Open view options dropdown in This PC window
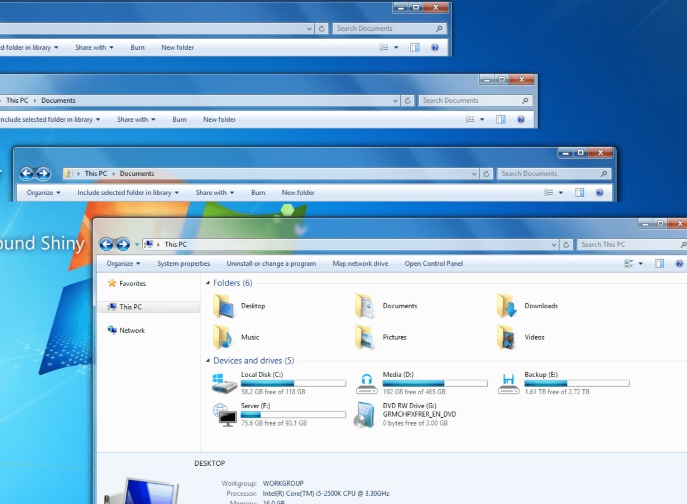687x504 pixels. coord(641,263)
